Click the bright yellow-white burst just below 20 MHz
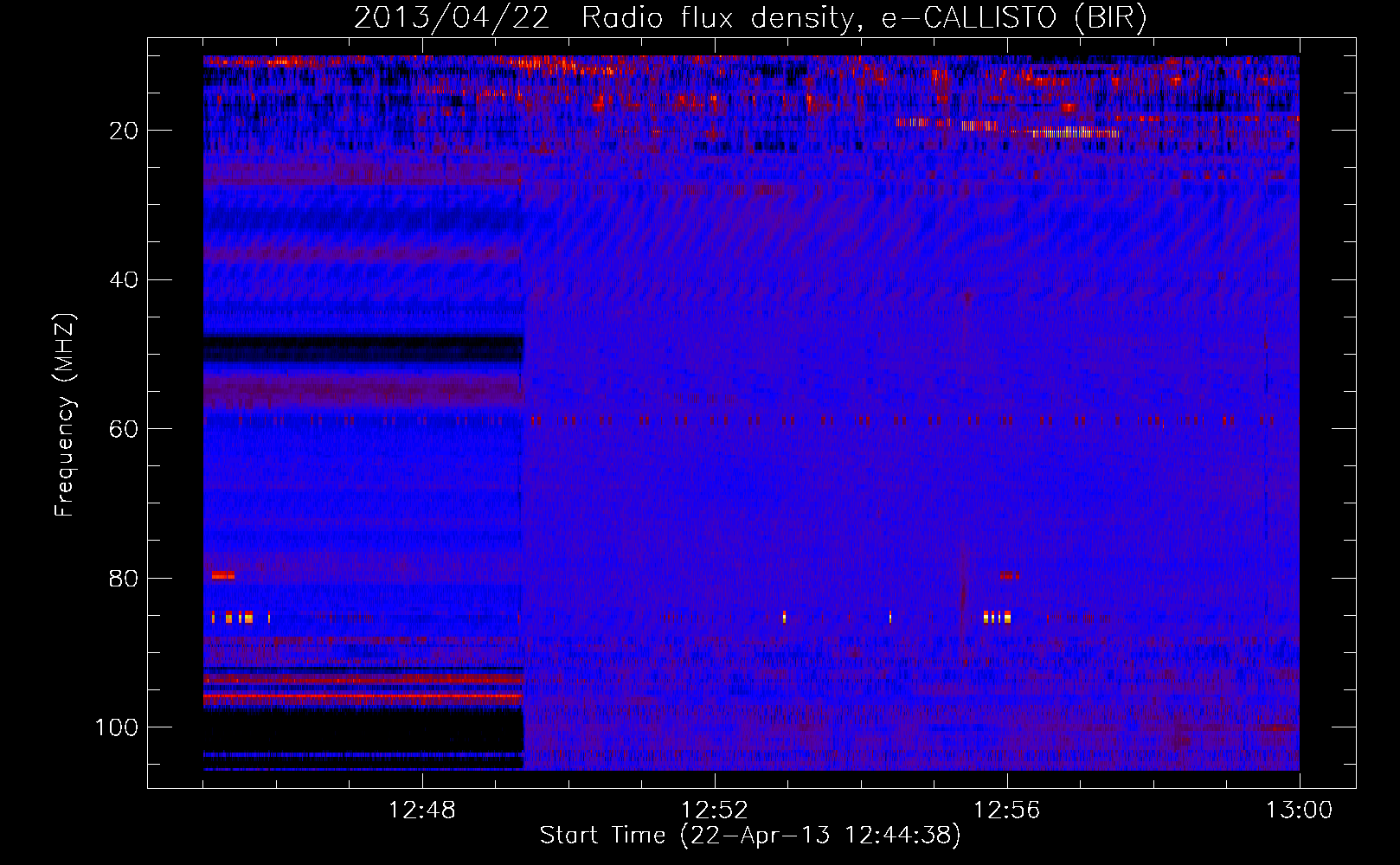 pos(1076,132)
